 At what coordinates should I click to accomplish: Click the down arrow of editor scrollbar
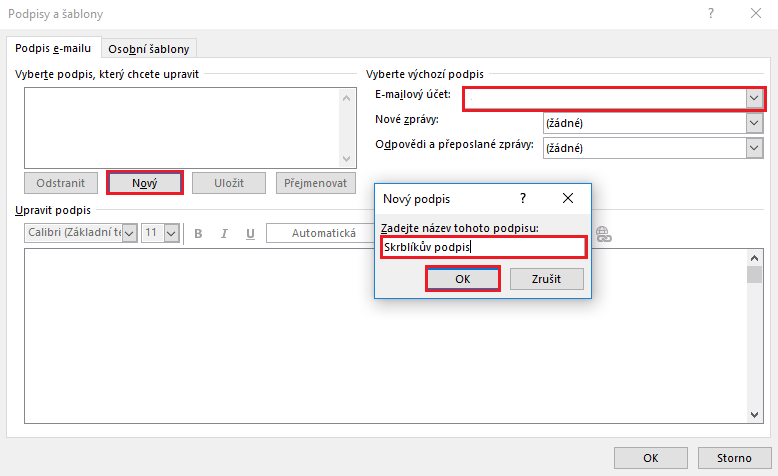click(754, 414)
